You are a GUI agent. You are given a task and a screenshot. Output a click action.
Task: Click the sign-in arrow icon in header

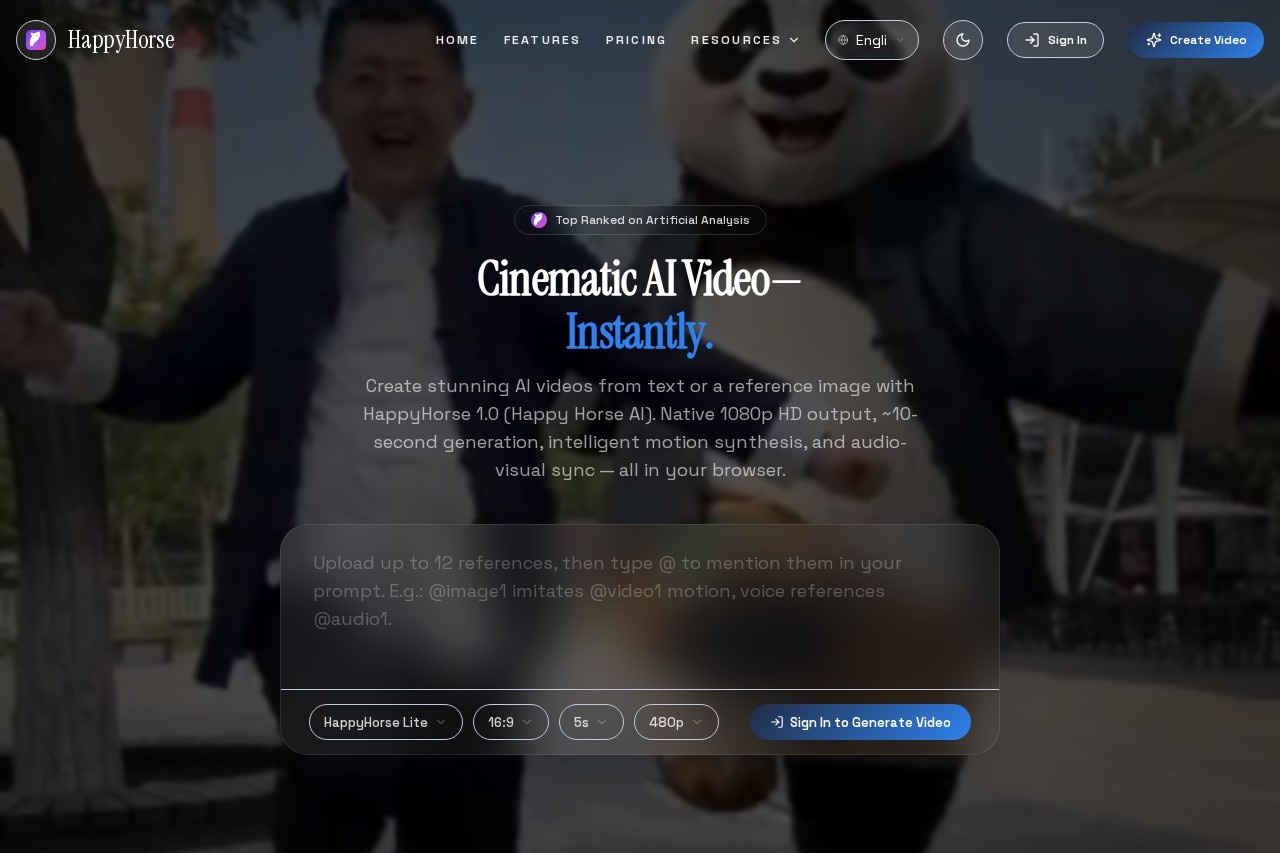1032,40
